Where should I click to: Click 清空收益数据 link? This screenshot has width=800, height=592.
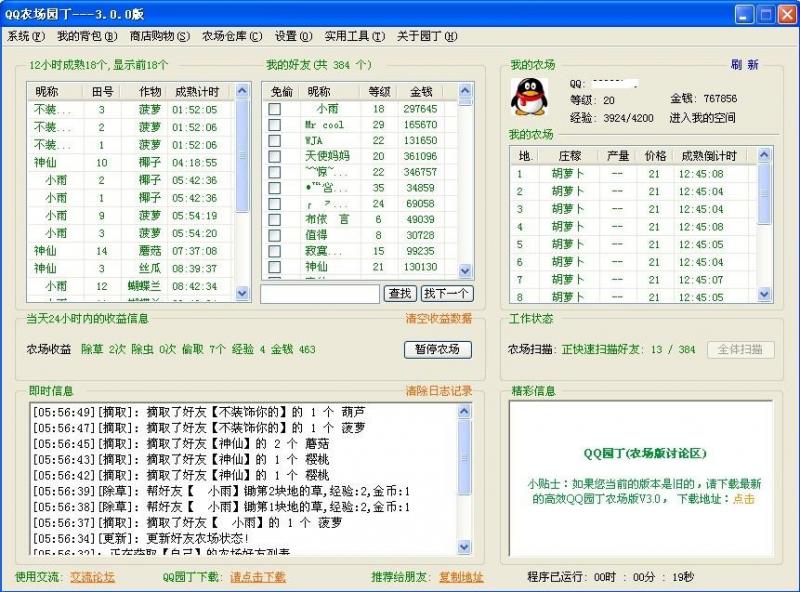(439, 318)
